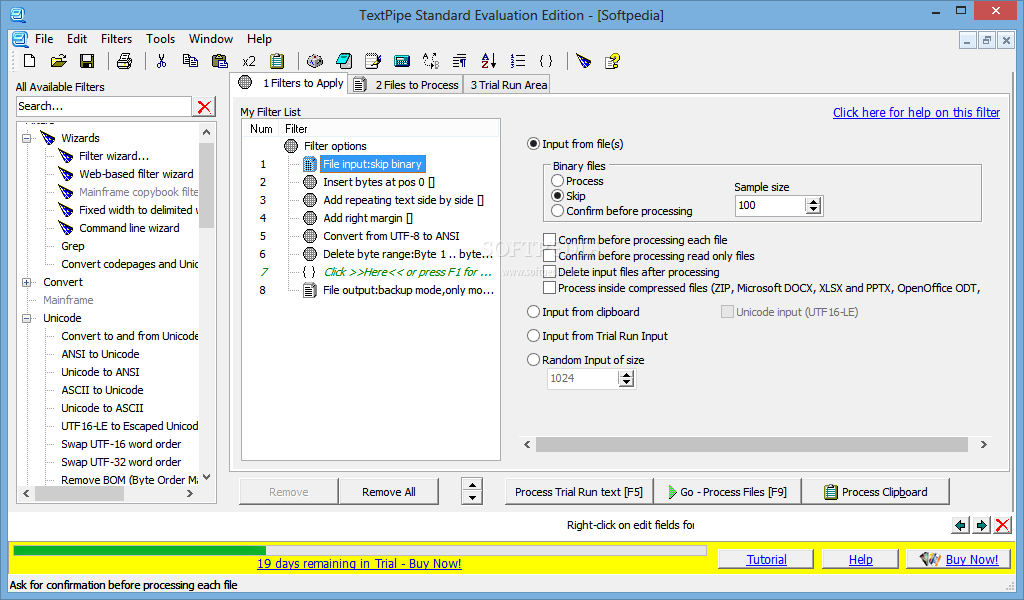This screenshot has height=600, width=1024.
Task: Click the A-to-B replace toolbar icon
Action: pyautogui.click(x=431, y=61)
